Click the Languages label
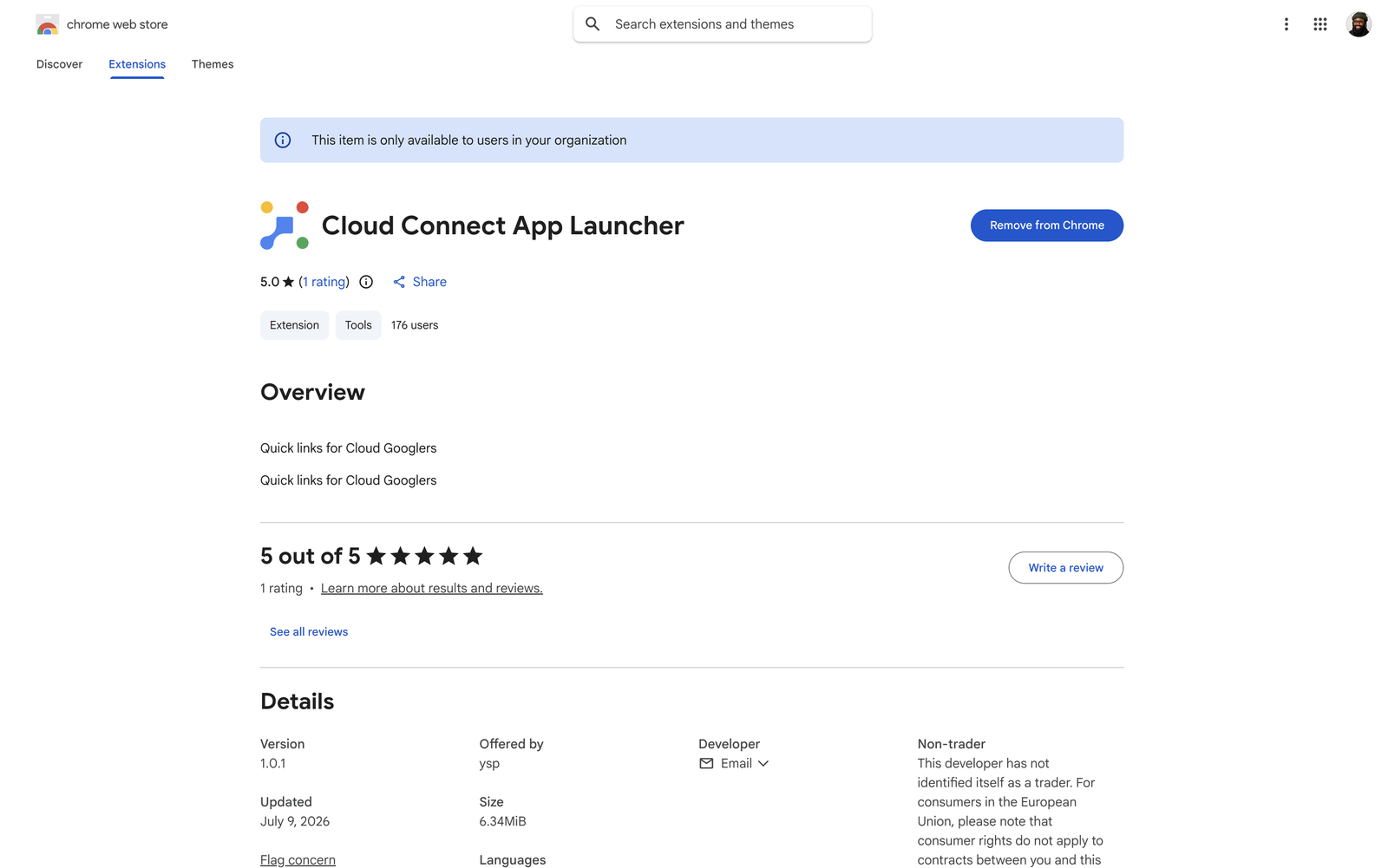The width and height of the screenshot is (1388, 868). pos(513,860)
